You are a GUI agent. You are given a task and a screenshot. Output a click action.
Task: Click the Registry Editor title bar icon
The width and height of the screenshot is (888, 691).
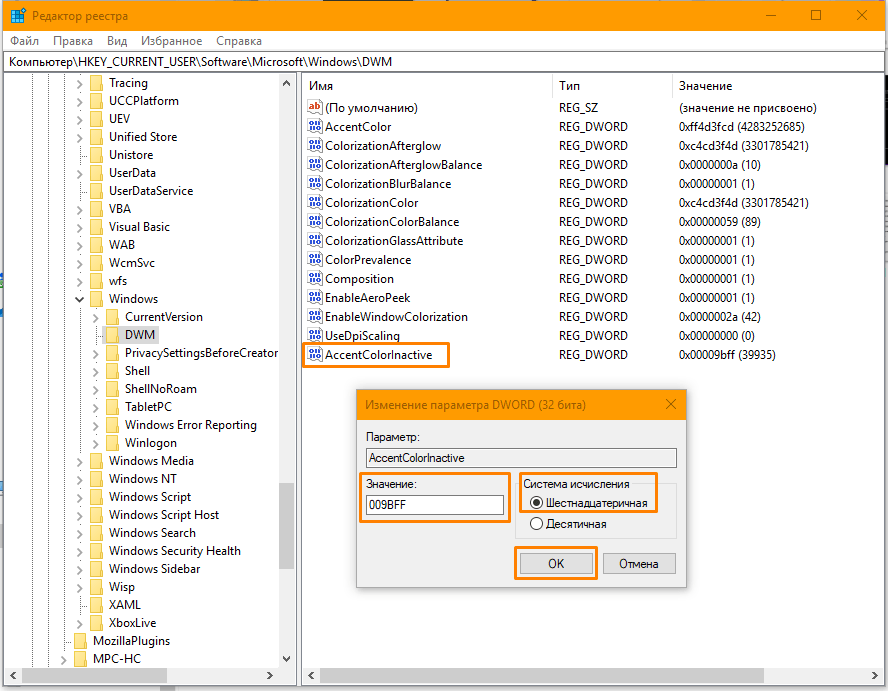click(x=16, y=16)
